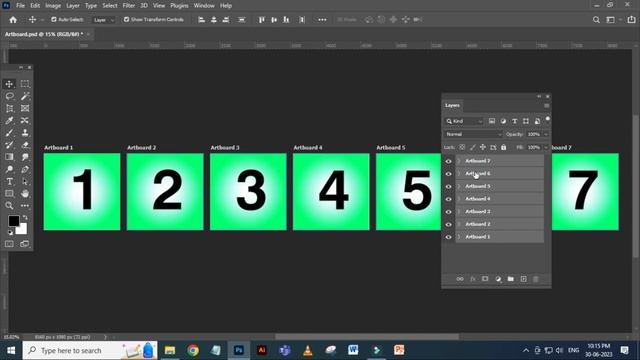Viewport: 640px width, 360px height.
Task: Toggle Show Transform Controls checkbox
Action: [127, 20]
